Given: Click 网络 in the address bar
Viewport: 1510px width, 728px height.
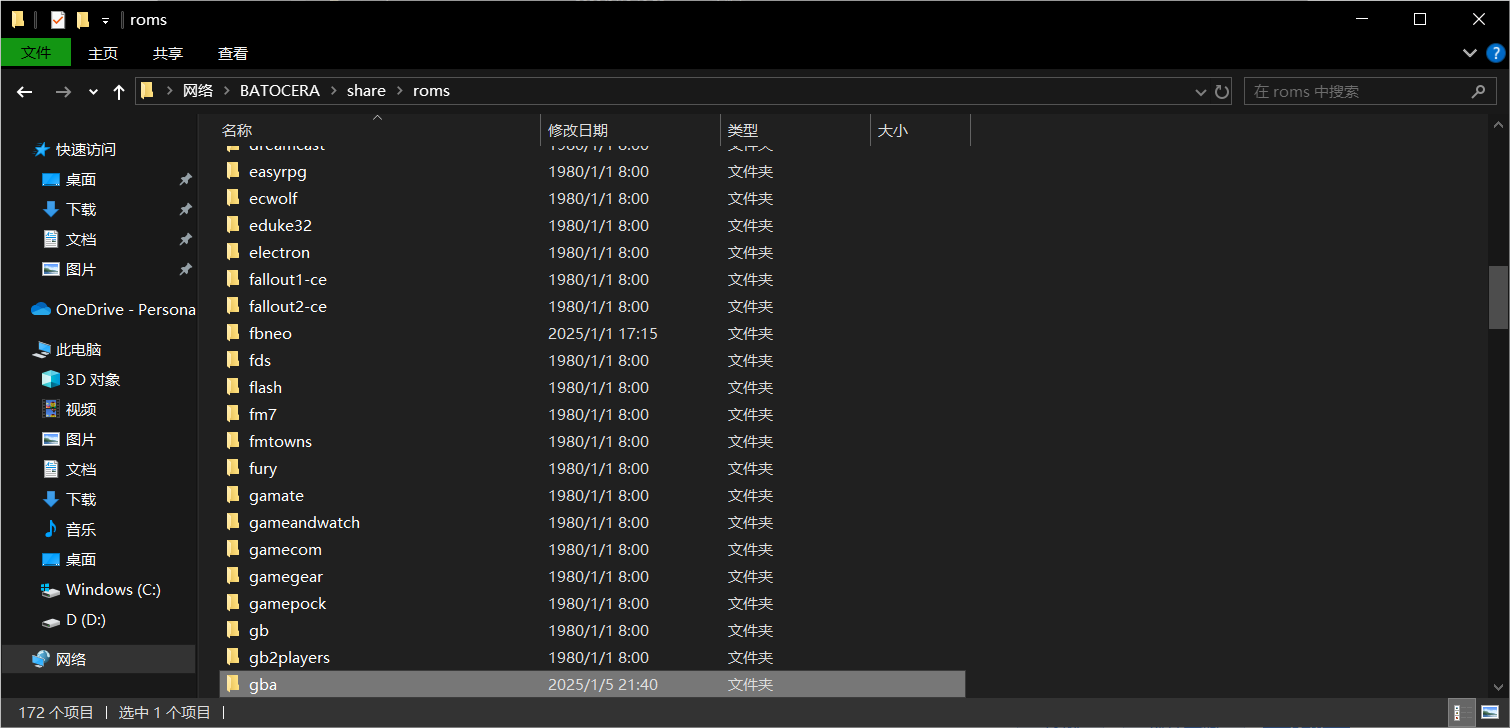Looking at the screenshot, I should 198,90.
